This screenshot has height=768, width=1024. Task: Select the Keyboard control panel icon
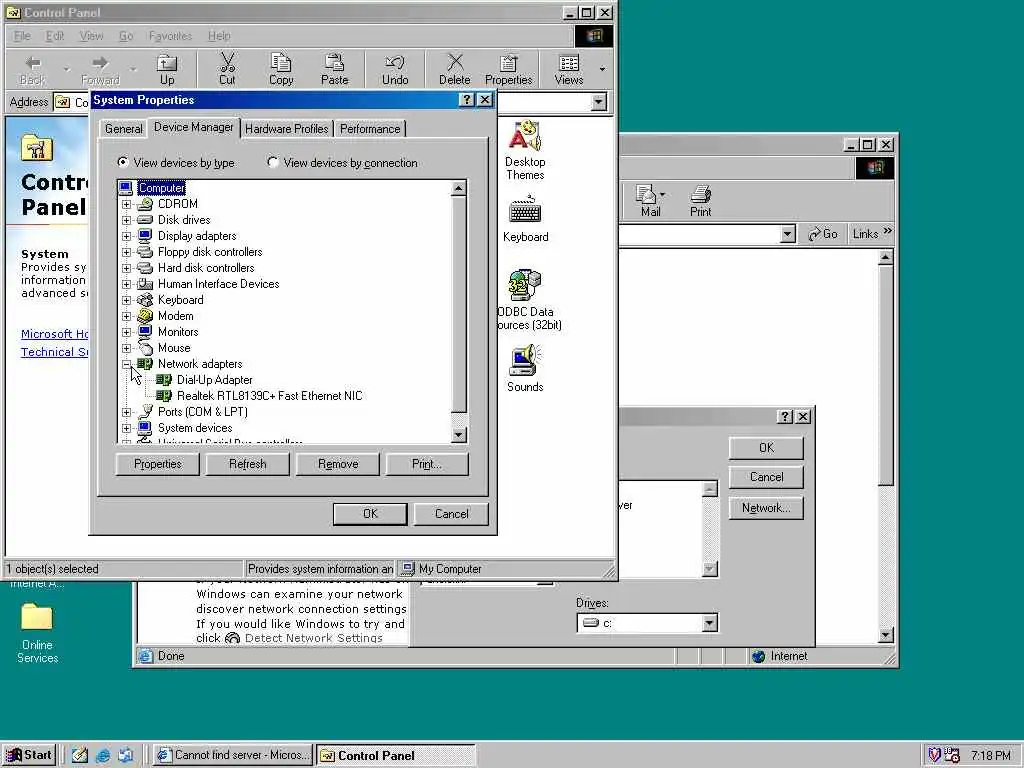coord(525,219)
